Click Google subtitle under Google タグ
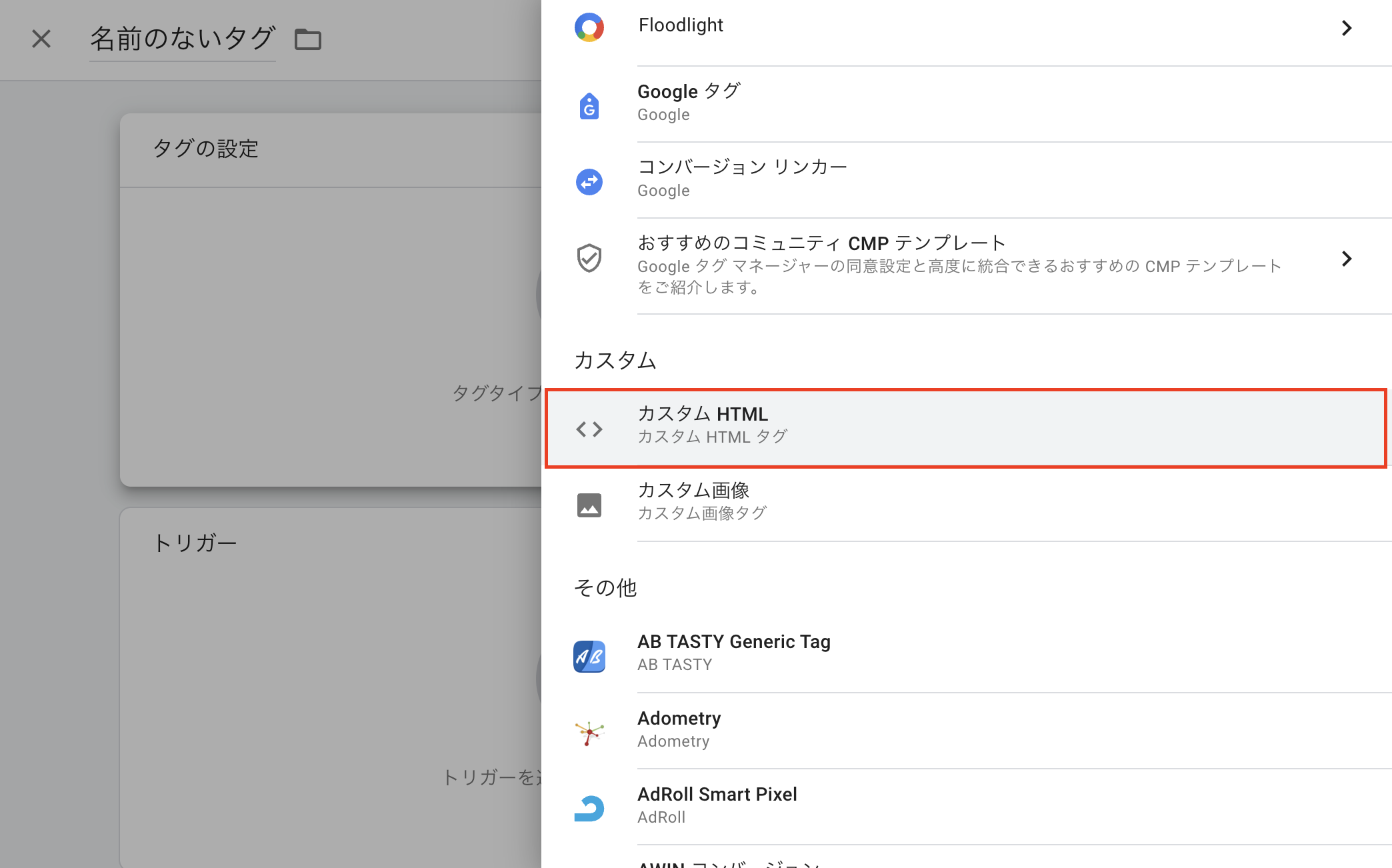1392x868 pixels. pyautogui.click(x=663, y=115)
